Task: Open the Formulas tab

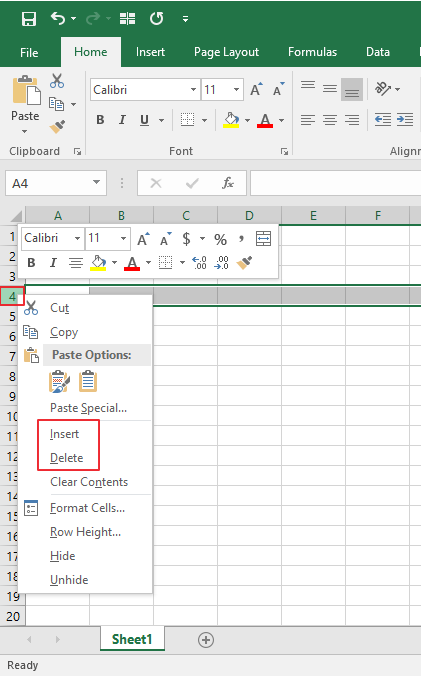Action: 312,52
